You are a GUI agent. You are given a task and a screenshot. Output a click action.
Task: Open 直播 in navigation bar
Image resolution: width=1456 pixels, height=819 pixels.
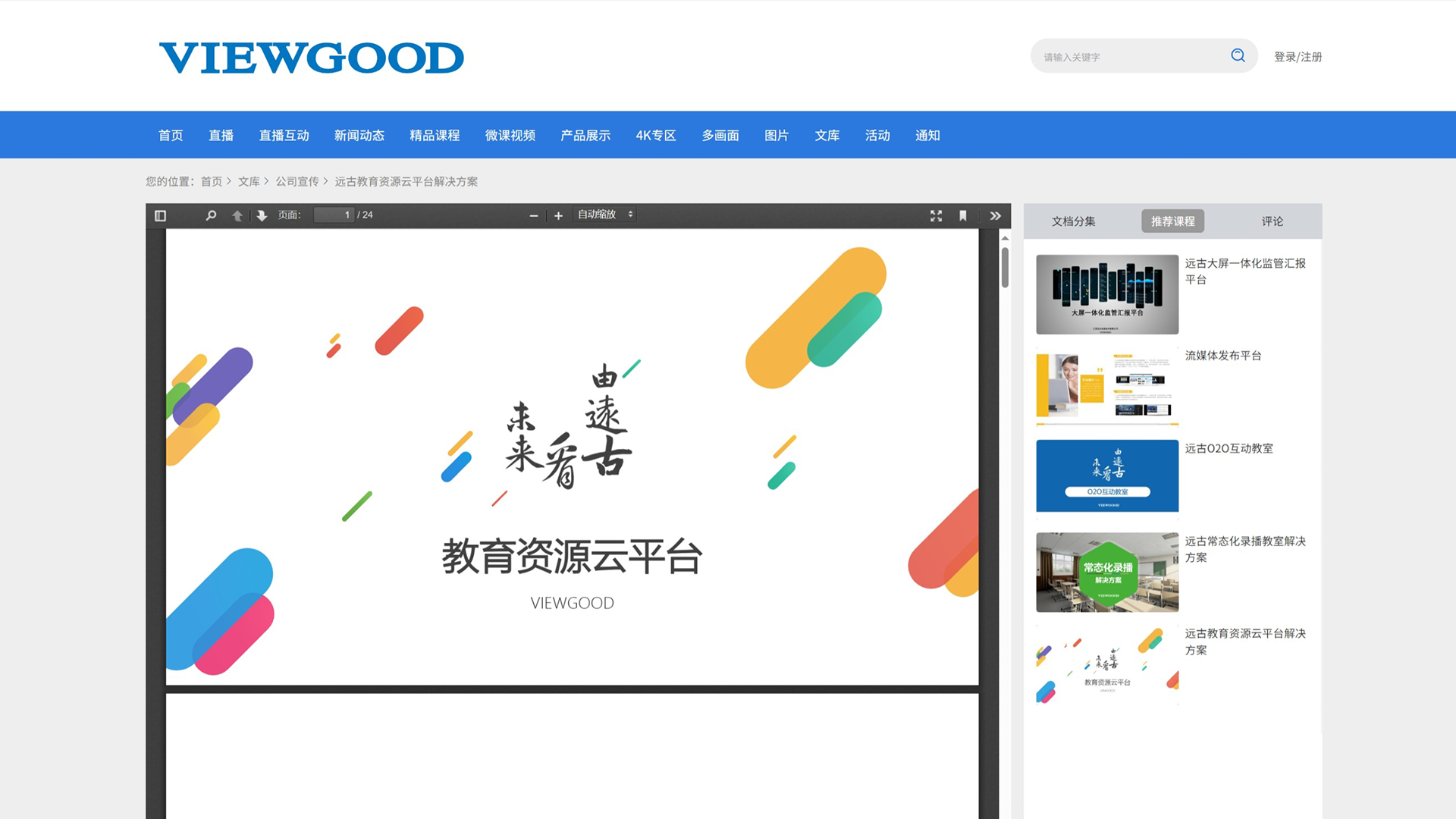pyautogui.click(x=221, y=135)
